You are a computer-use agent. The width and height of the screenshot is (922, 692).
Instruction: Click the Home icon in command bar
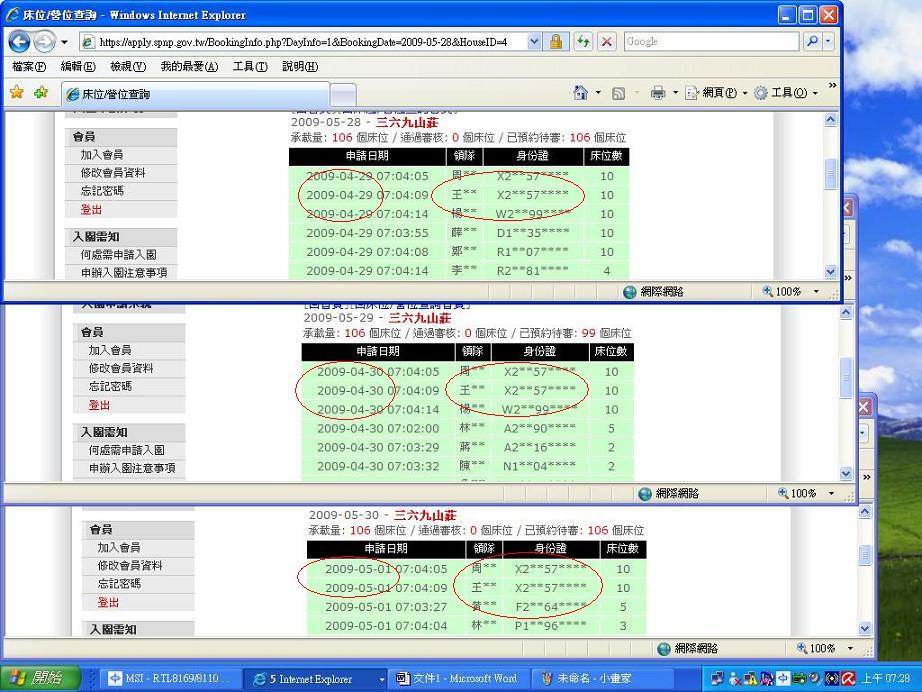point(581,93)
